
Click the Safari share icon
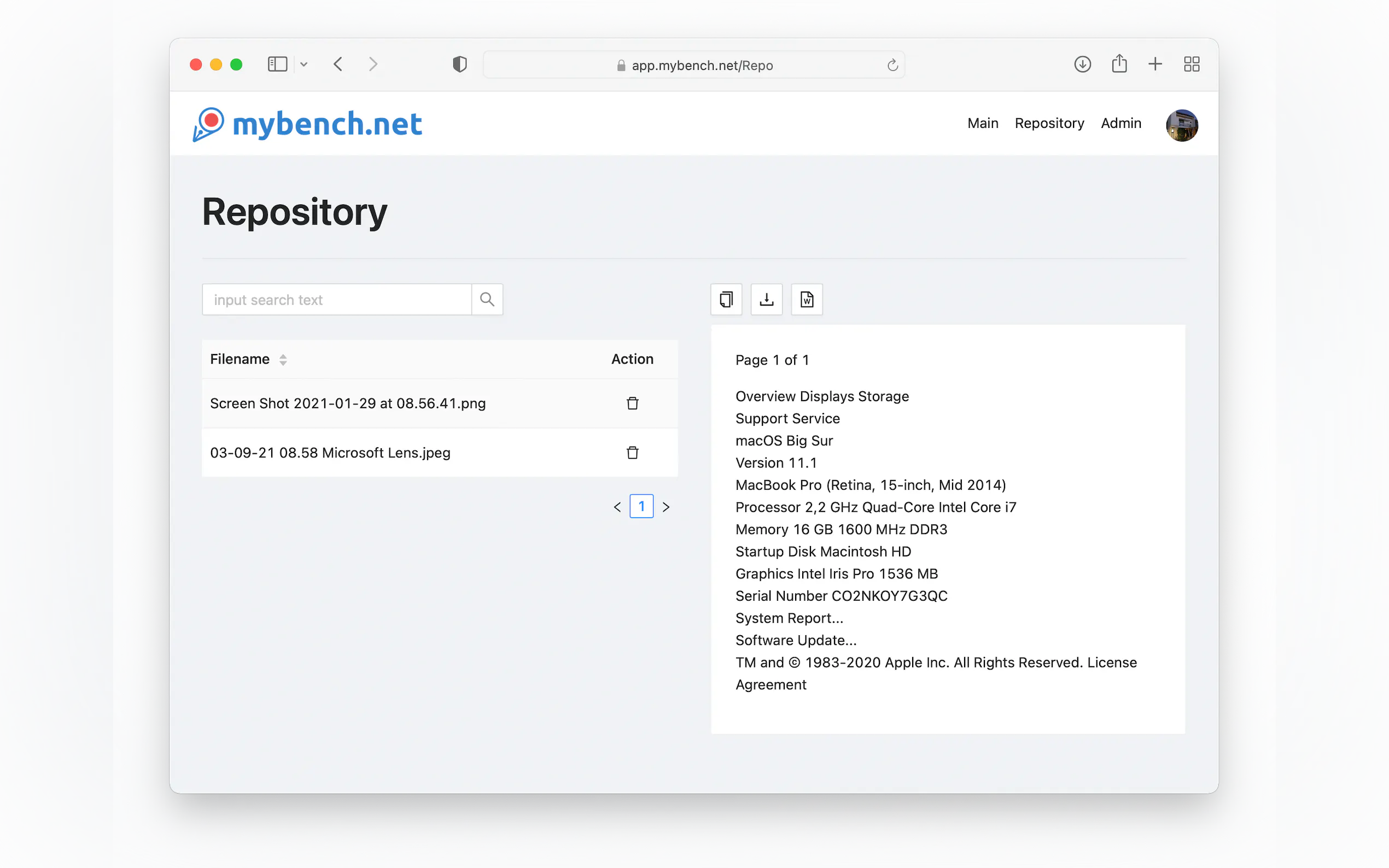pos(1118,64)
